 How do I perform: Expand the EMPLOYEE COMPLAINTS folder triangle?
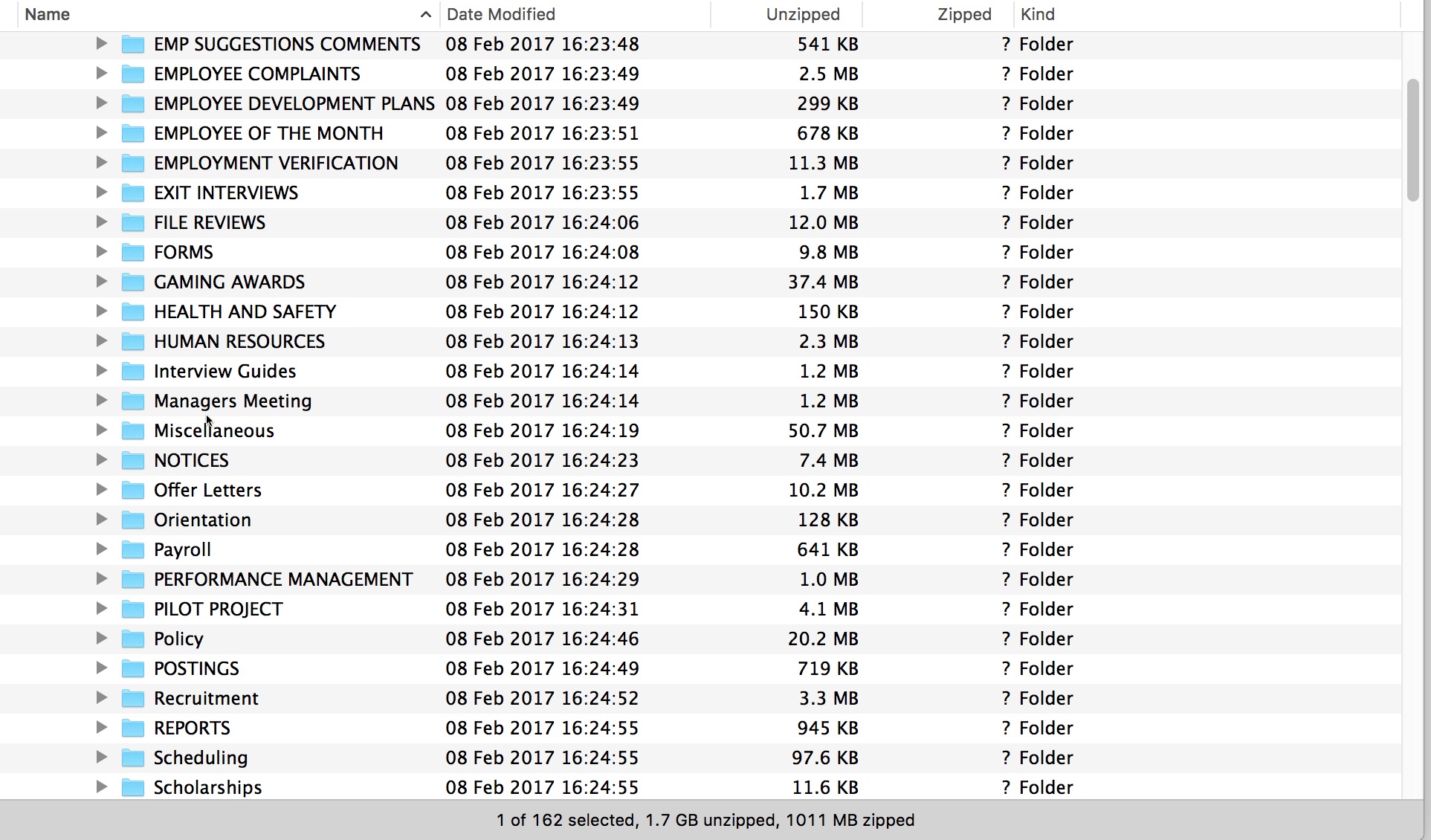click(102, 74)
